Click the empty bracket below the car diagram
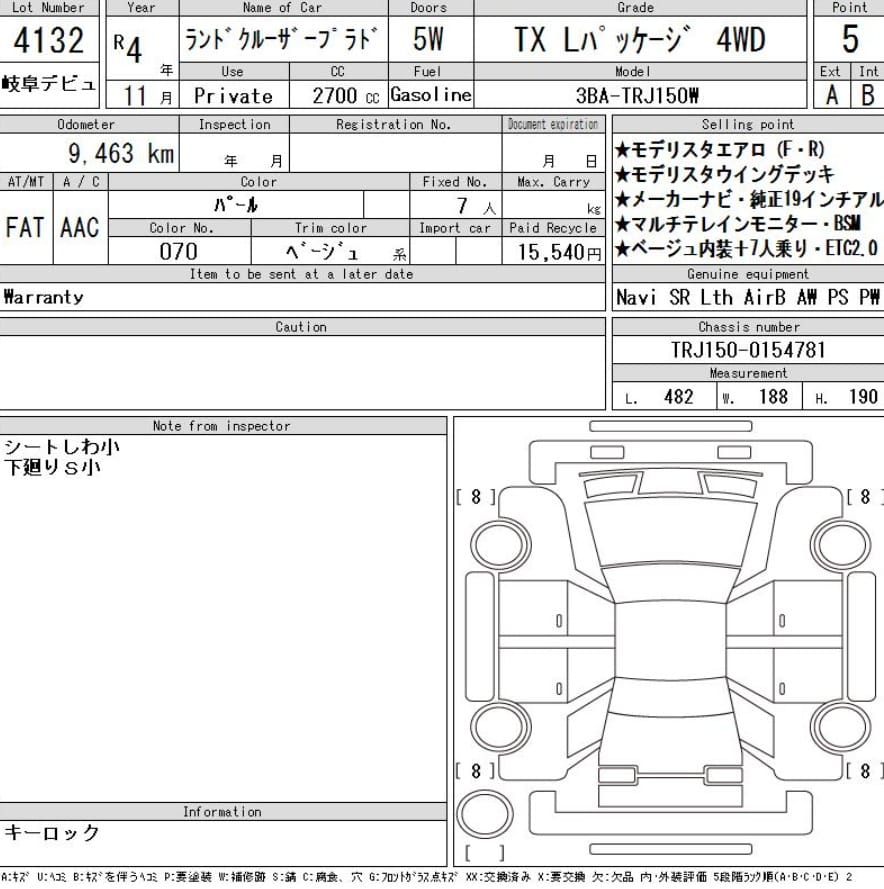Image resolution: width=884 pixels, height=889 pixels. click(x=486, y=853)
